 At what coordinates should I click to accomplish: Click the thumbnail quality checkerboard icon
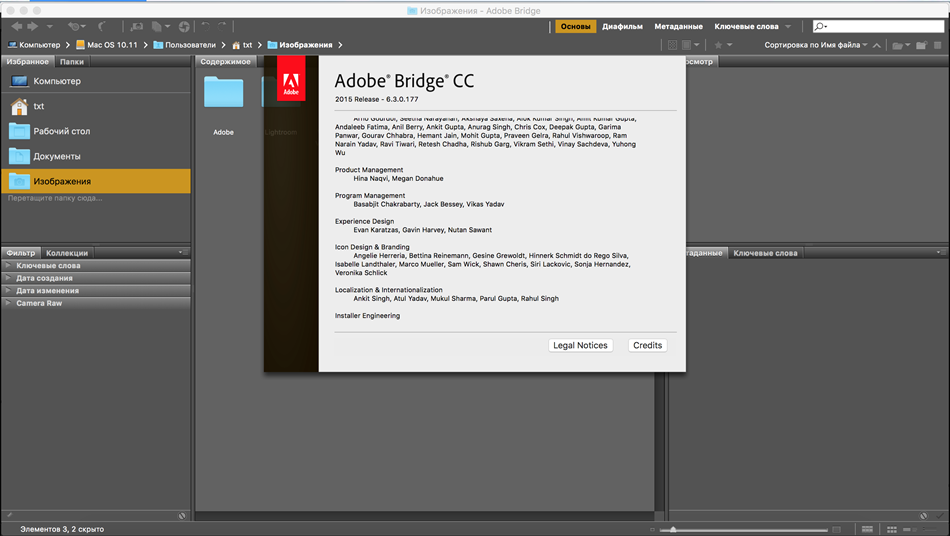click(x=673, y=45)
